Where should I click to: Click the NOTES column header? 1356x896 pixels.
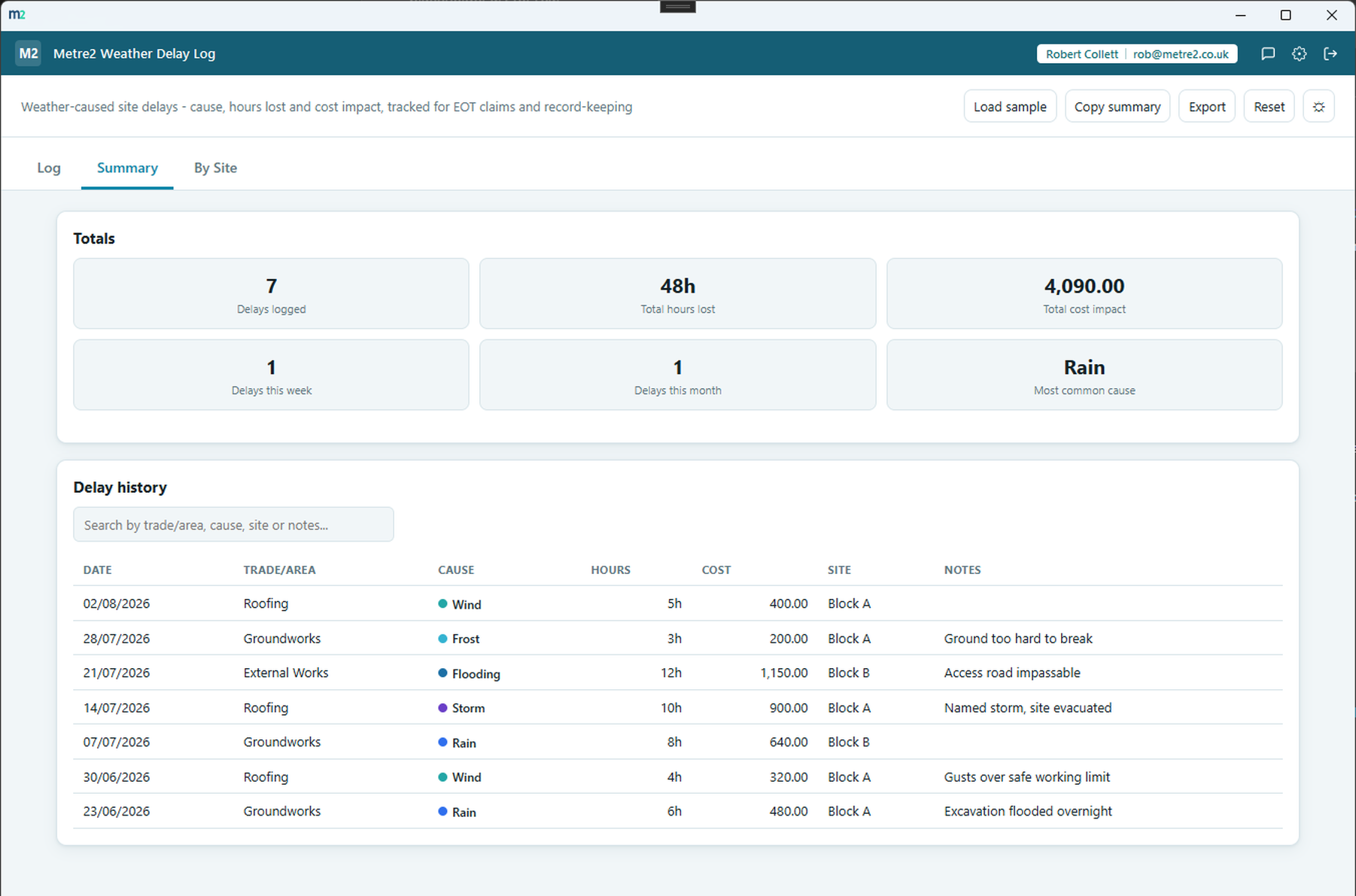click(962, 570)
